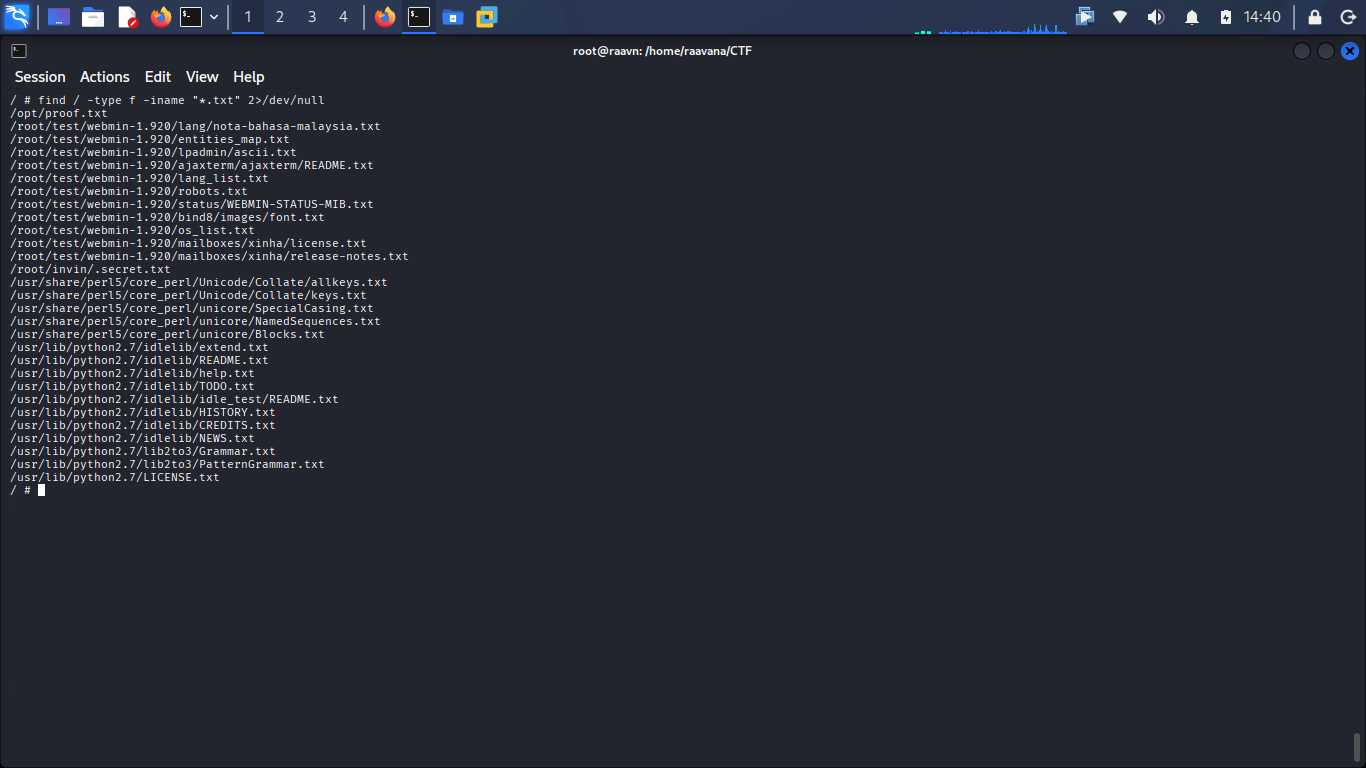
Task: Click the unicore/Blocks.txt path
Action: point(167,334)
